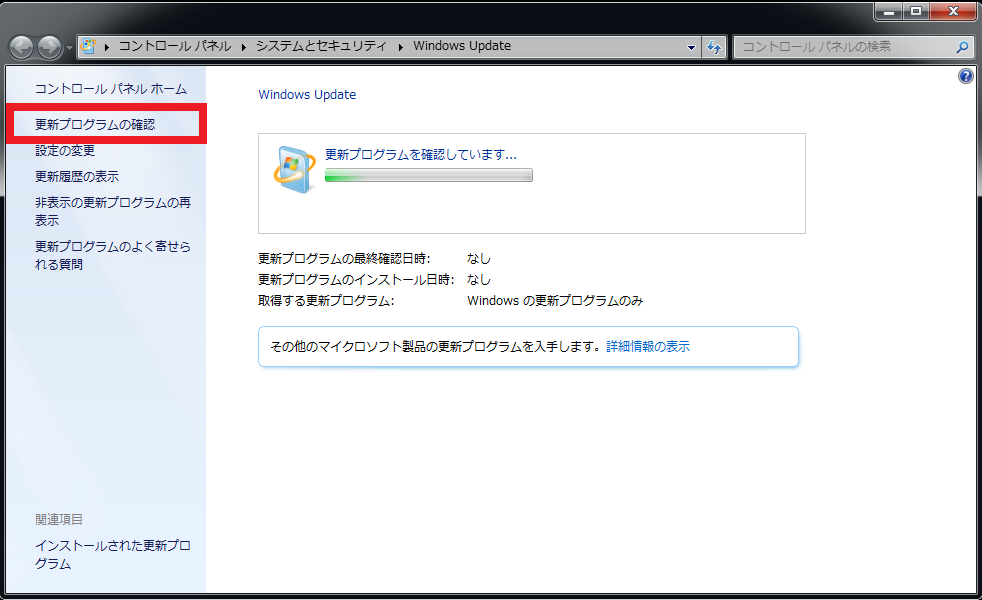982x600 pixels.
Task: Click the なし value next to 更新プログラムのインストール日時:
Action: pyautogui.click(x=479, y=280)
